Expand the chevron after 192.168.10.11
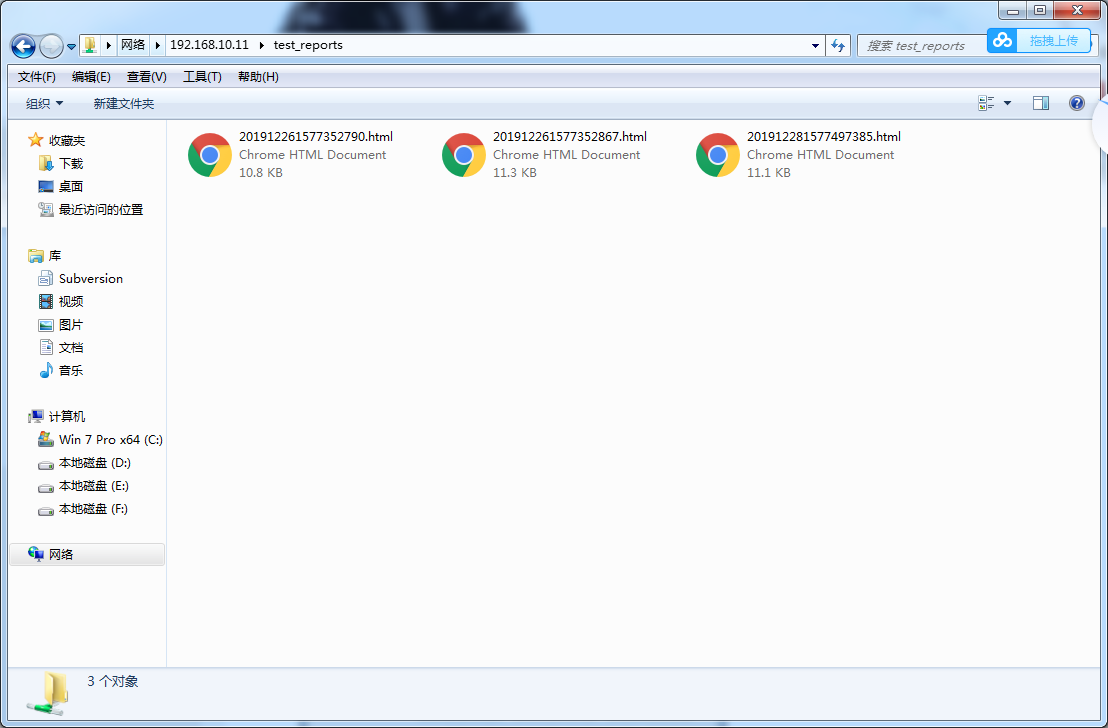The width and height of the screenshot is (1108, 728). [x=261, y=45]
